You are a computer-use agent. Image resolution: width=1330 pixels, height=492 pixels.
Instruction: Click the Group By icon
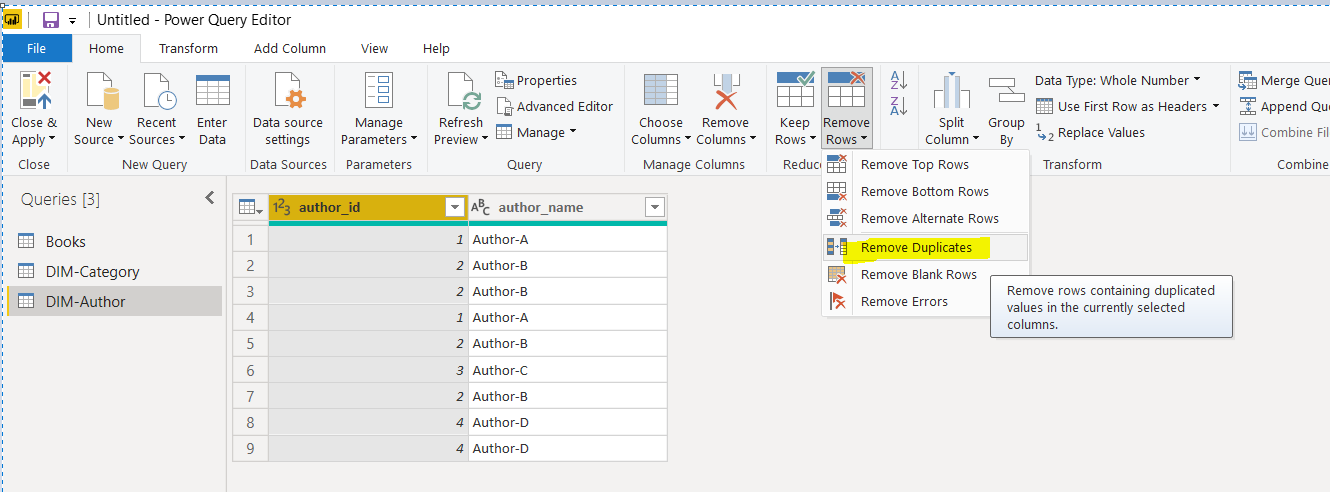tap(1006, 91)
